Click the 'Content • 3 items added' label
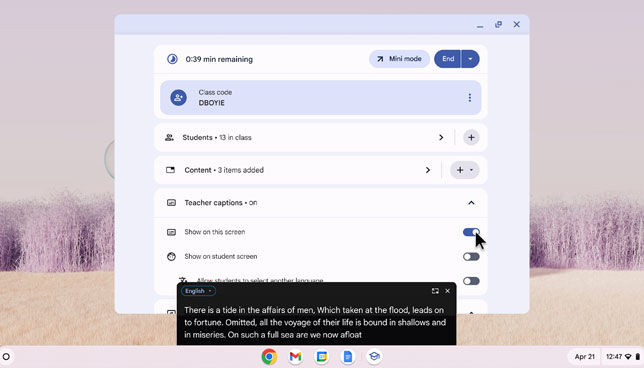Viewport: 644px width, 368px height. [x=224, y=170]
